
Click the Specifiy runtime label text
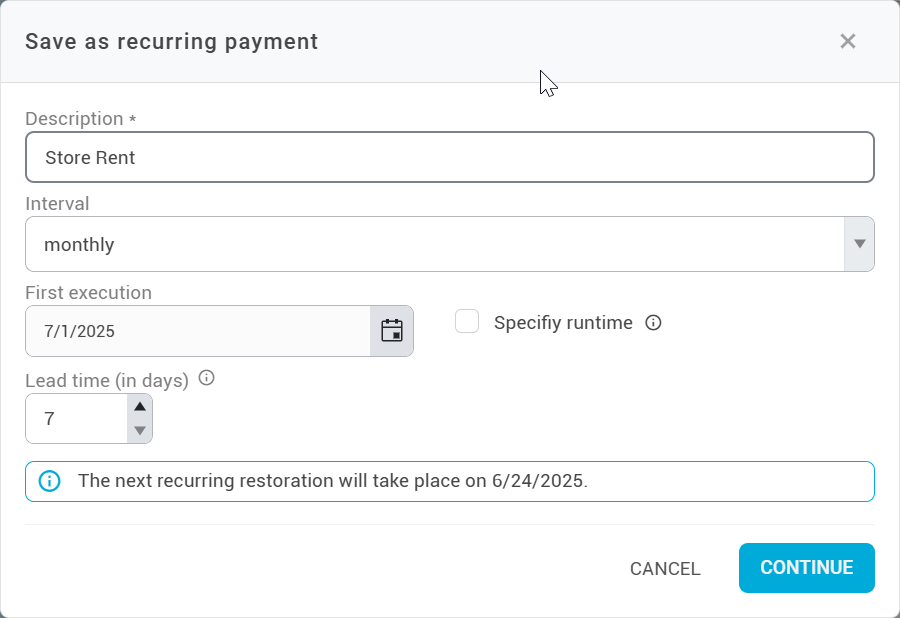click(x=563, y=323)
